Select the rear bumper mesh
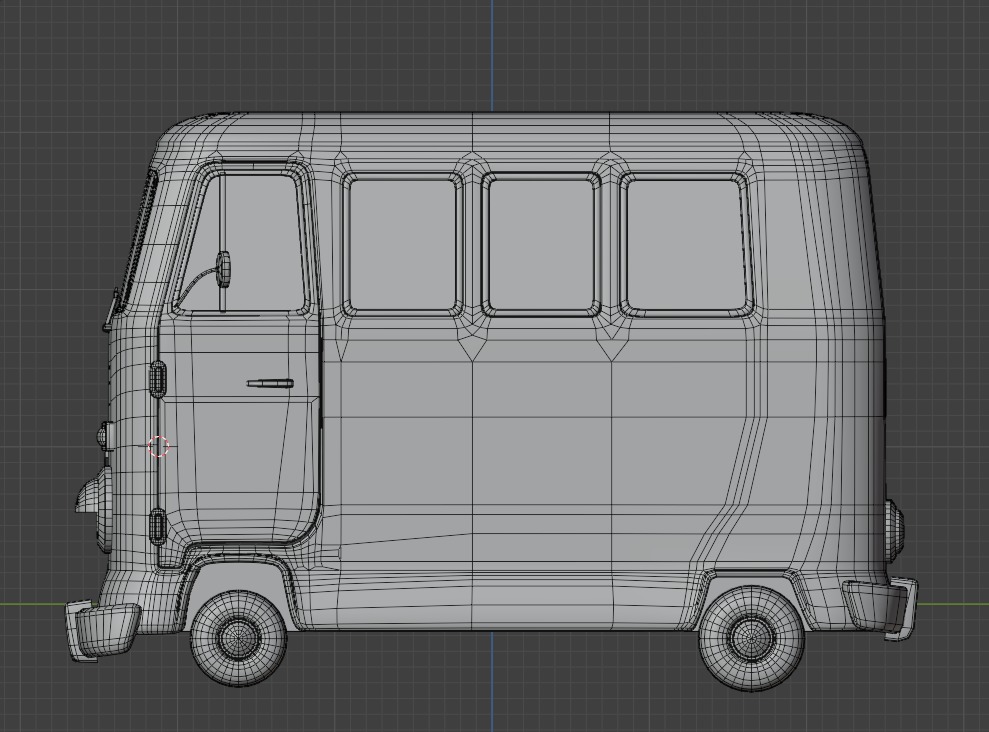The height and width of the screenshot is (732, 989). click(881, 608)
